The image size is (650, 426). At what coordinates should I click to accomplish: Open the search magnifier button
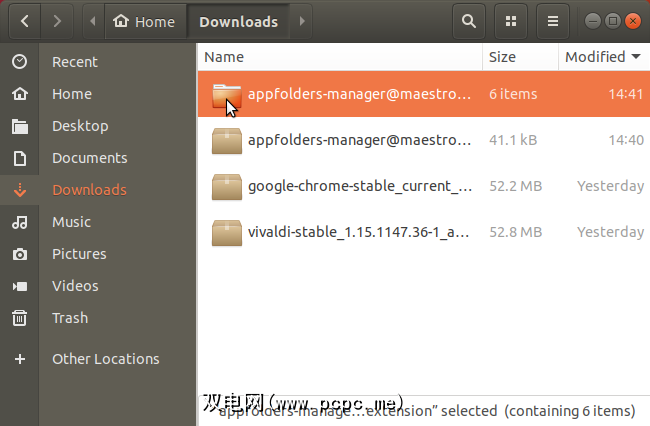[469, 21]
